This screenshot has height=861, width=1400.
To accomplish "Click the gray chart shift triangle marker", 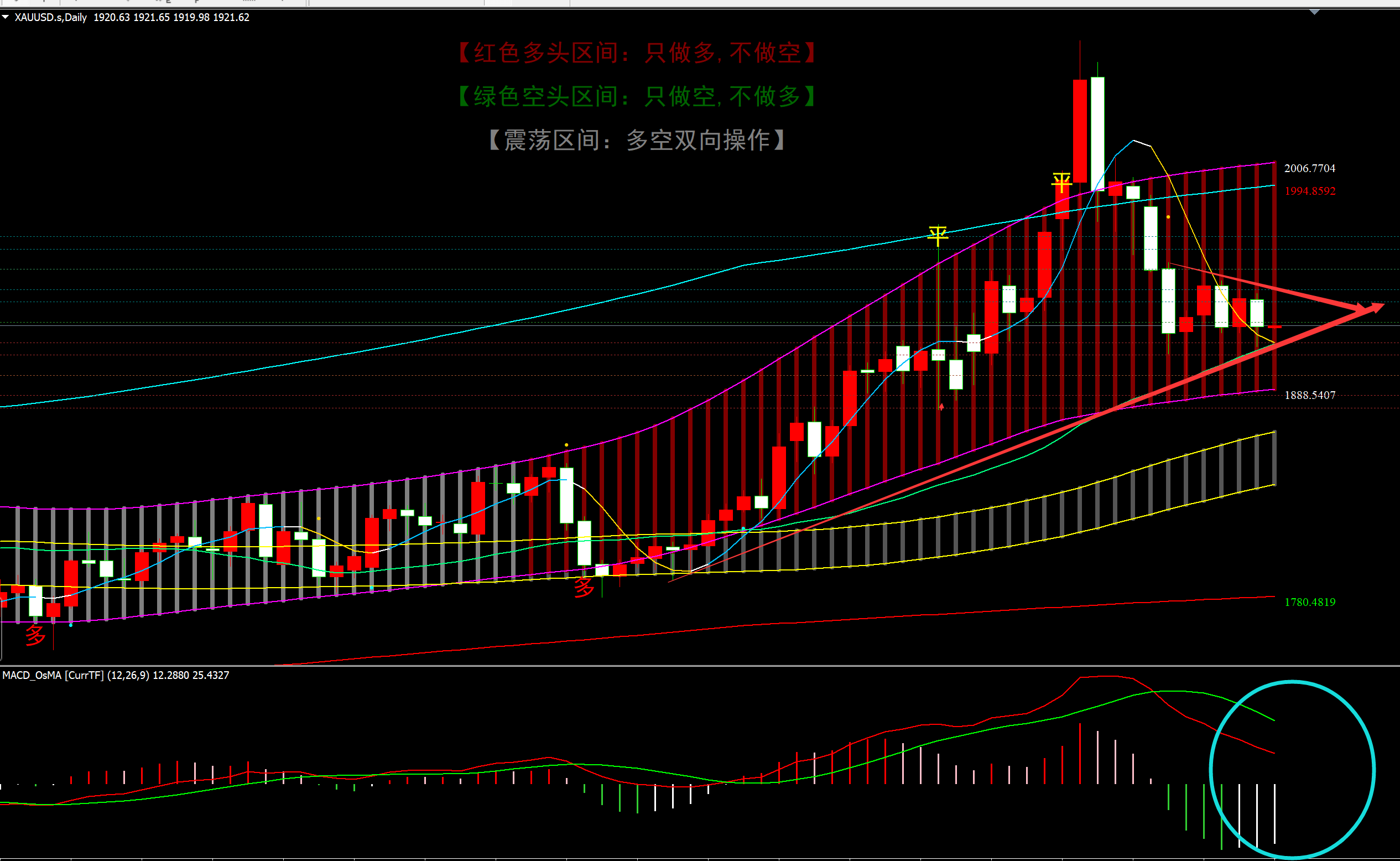I will [1314, 12].
